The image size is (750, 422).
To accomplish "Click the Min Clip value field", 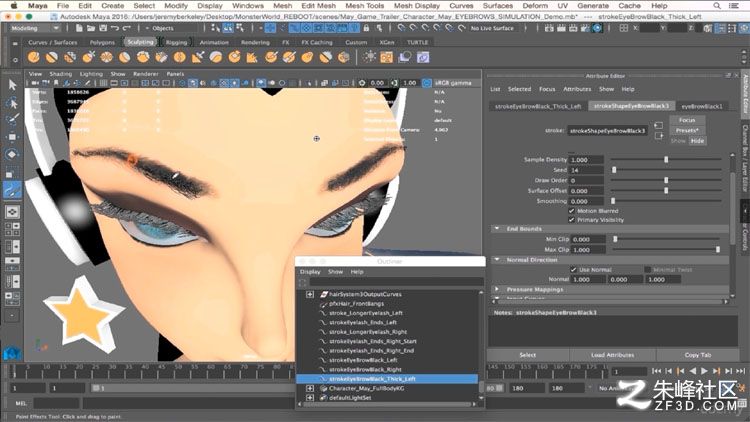I will [587, 239].
